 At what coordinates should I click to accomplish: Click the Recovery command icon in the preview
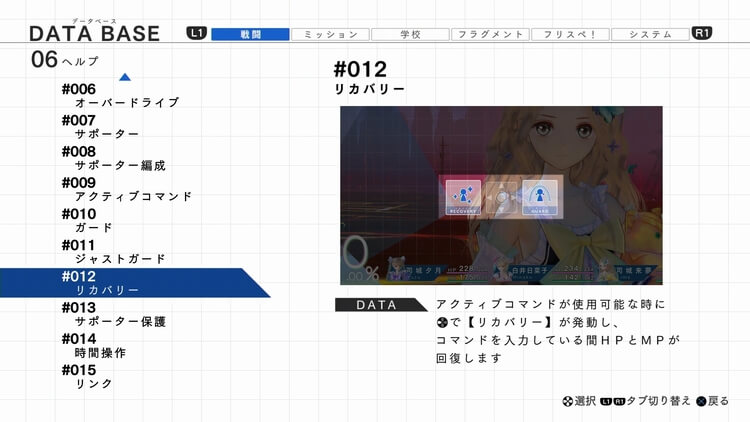pyautogui.click(x=463, y=197)
